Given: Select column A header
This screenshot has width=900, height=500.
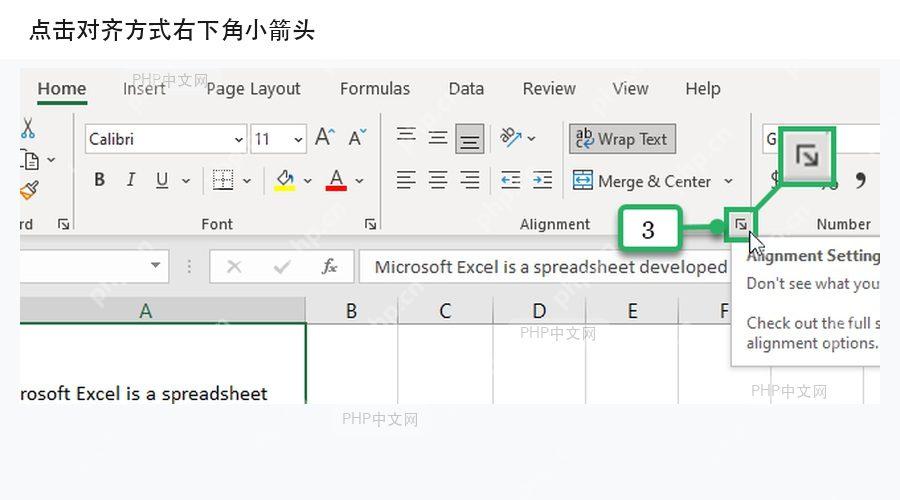Looking at the screenshot, I should click(x=163, y=311).
